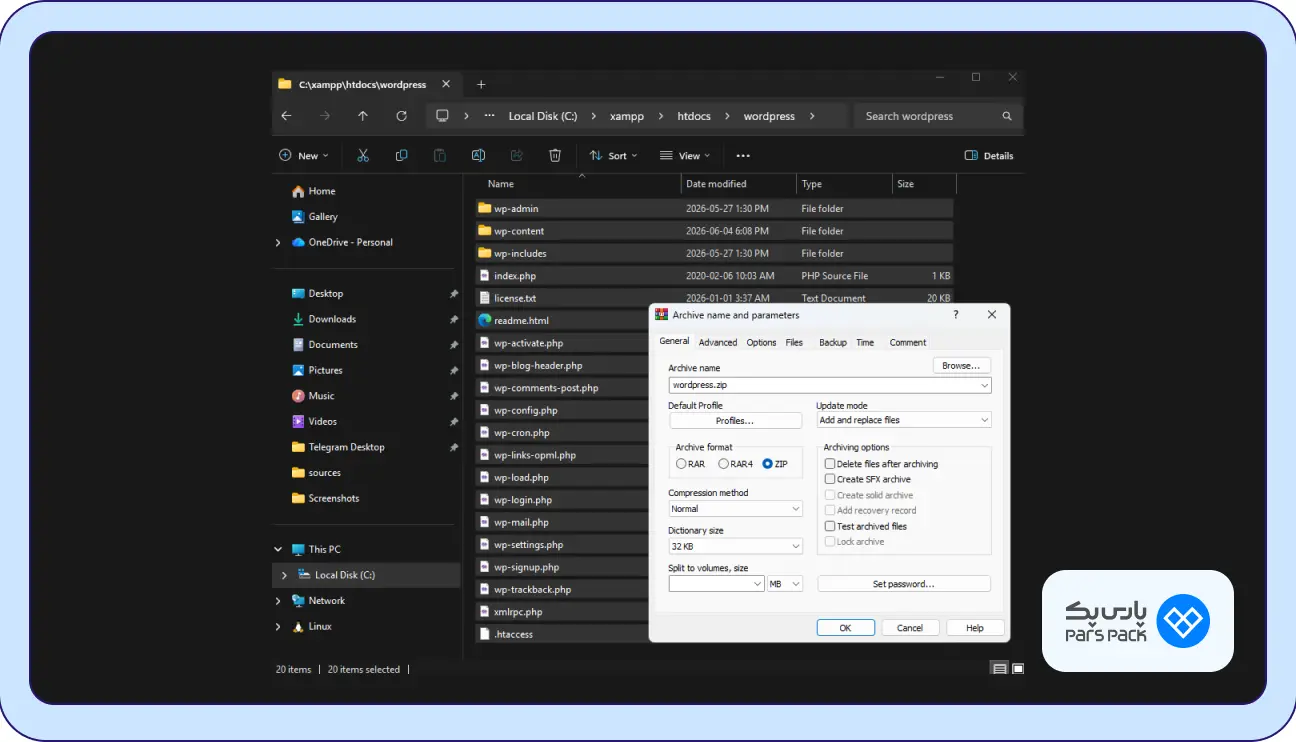Click the xampp breadcrumb in address bar
The image size is (1296, 742).
coord(625,116)
